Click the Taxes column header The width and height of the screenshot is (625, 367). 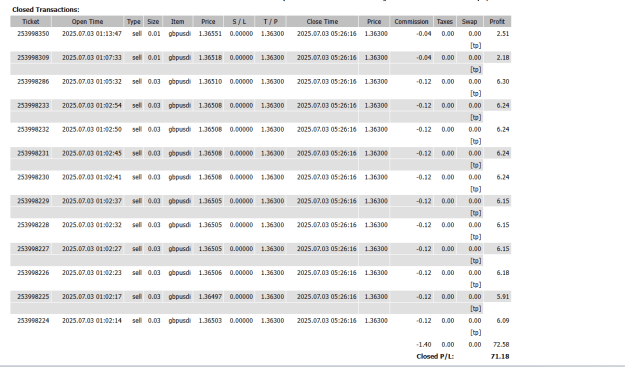point(444,22)
